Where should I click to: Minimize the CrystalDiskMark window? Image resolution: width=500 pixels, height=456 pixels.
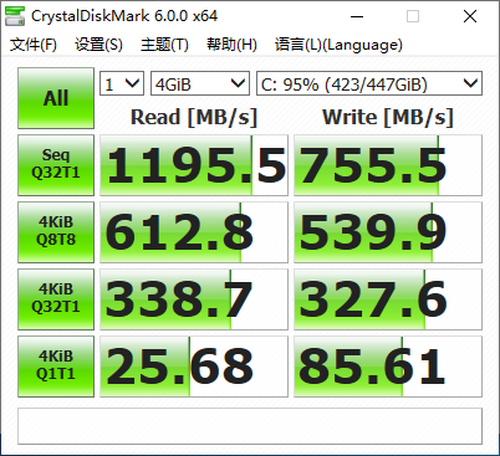357,16
